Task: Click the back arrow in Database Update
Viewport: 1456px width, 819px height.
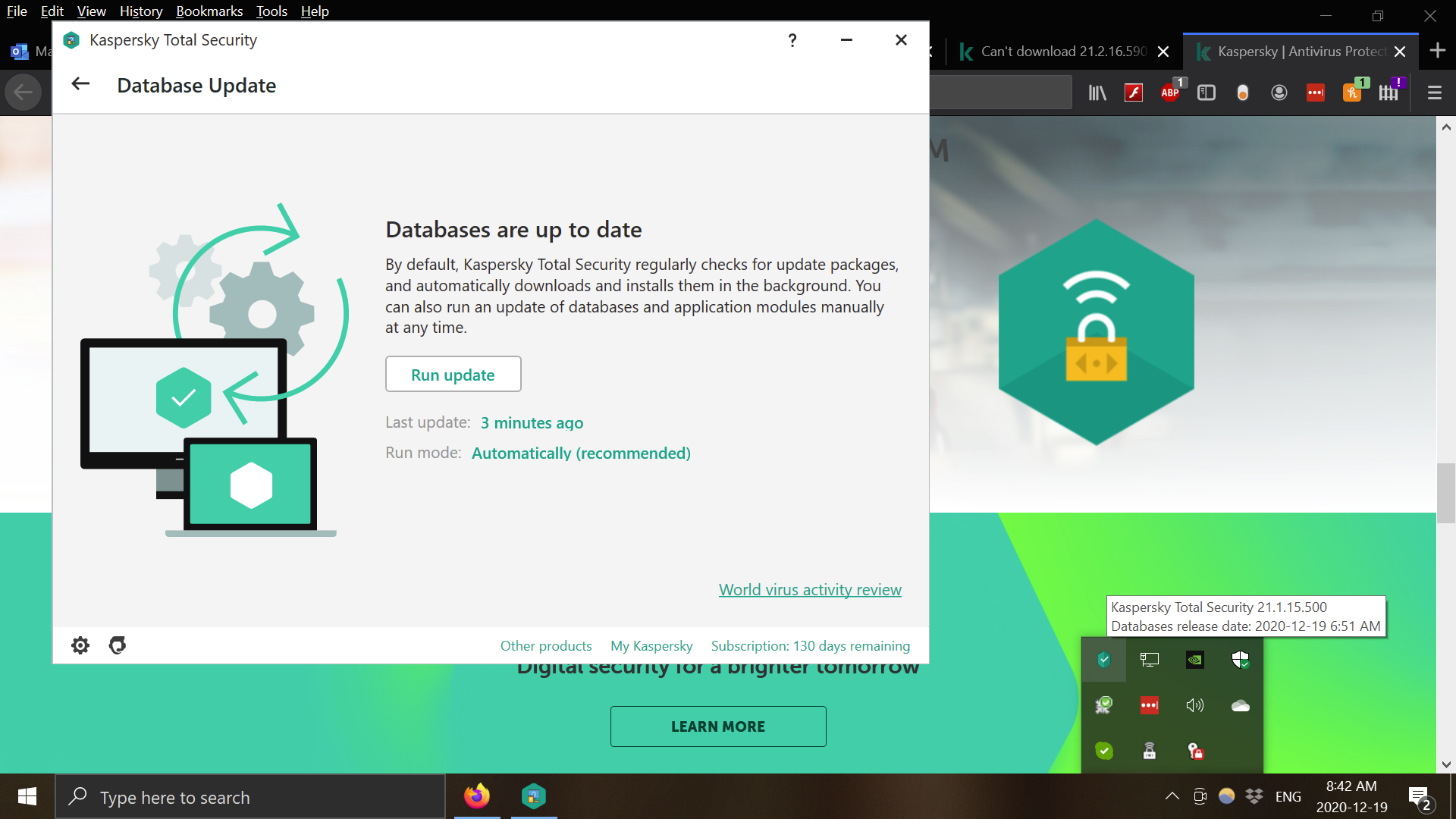Action: click(x=80, y=84)
